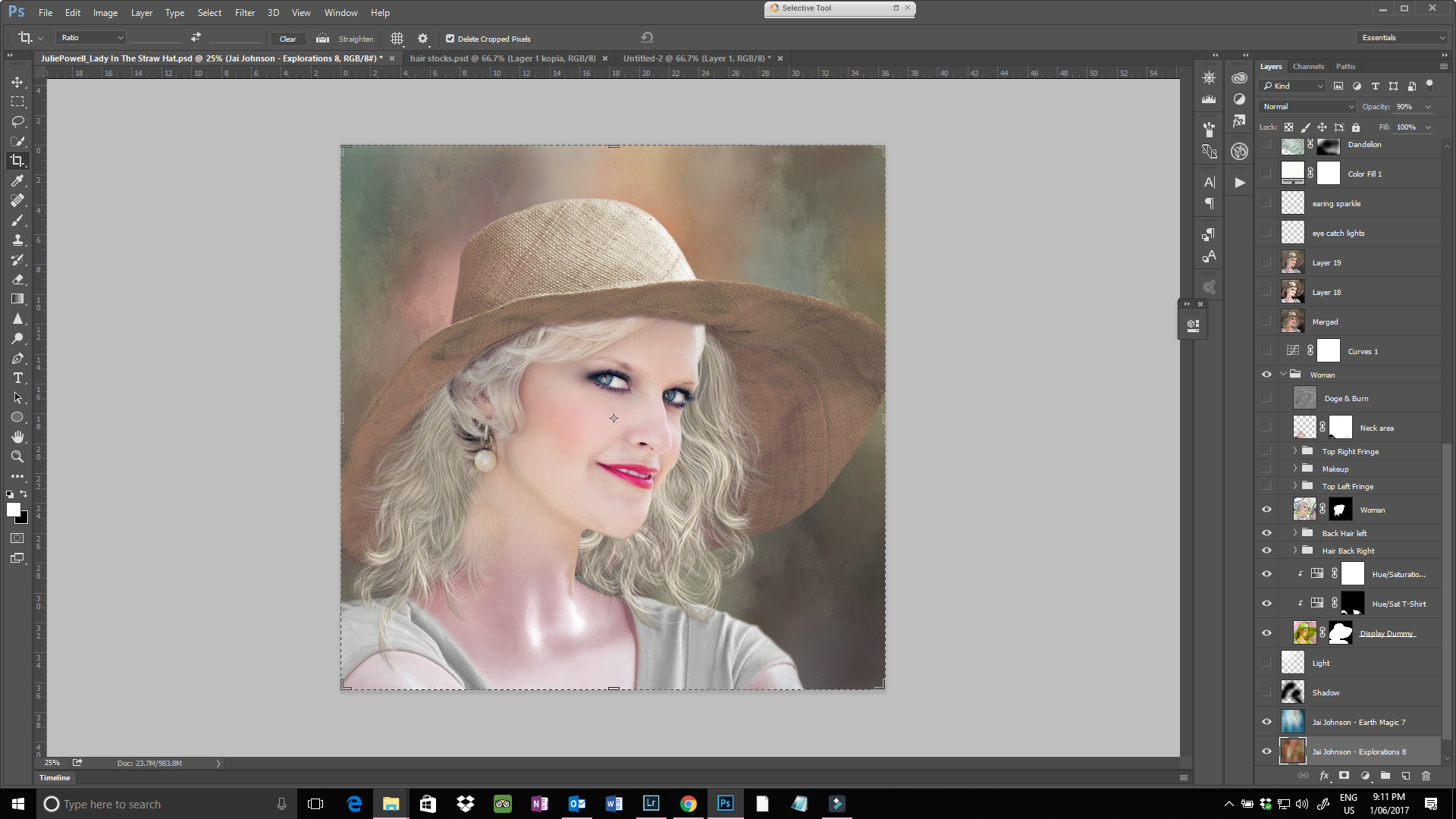Select the Eyedropper tool
The image size is (1456, 819).
click(17, 180)
